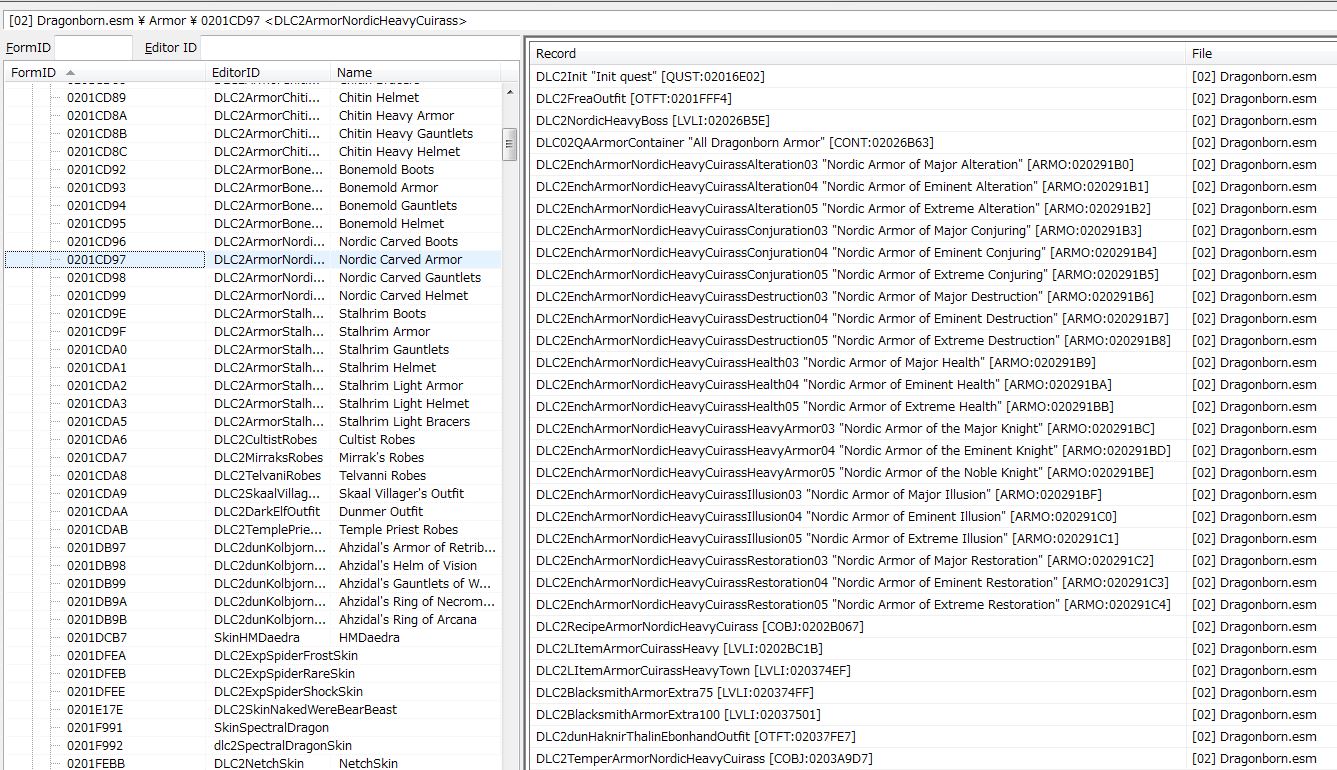
Task: Select Nordic Carved Helmet record
Action: 253,296
